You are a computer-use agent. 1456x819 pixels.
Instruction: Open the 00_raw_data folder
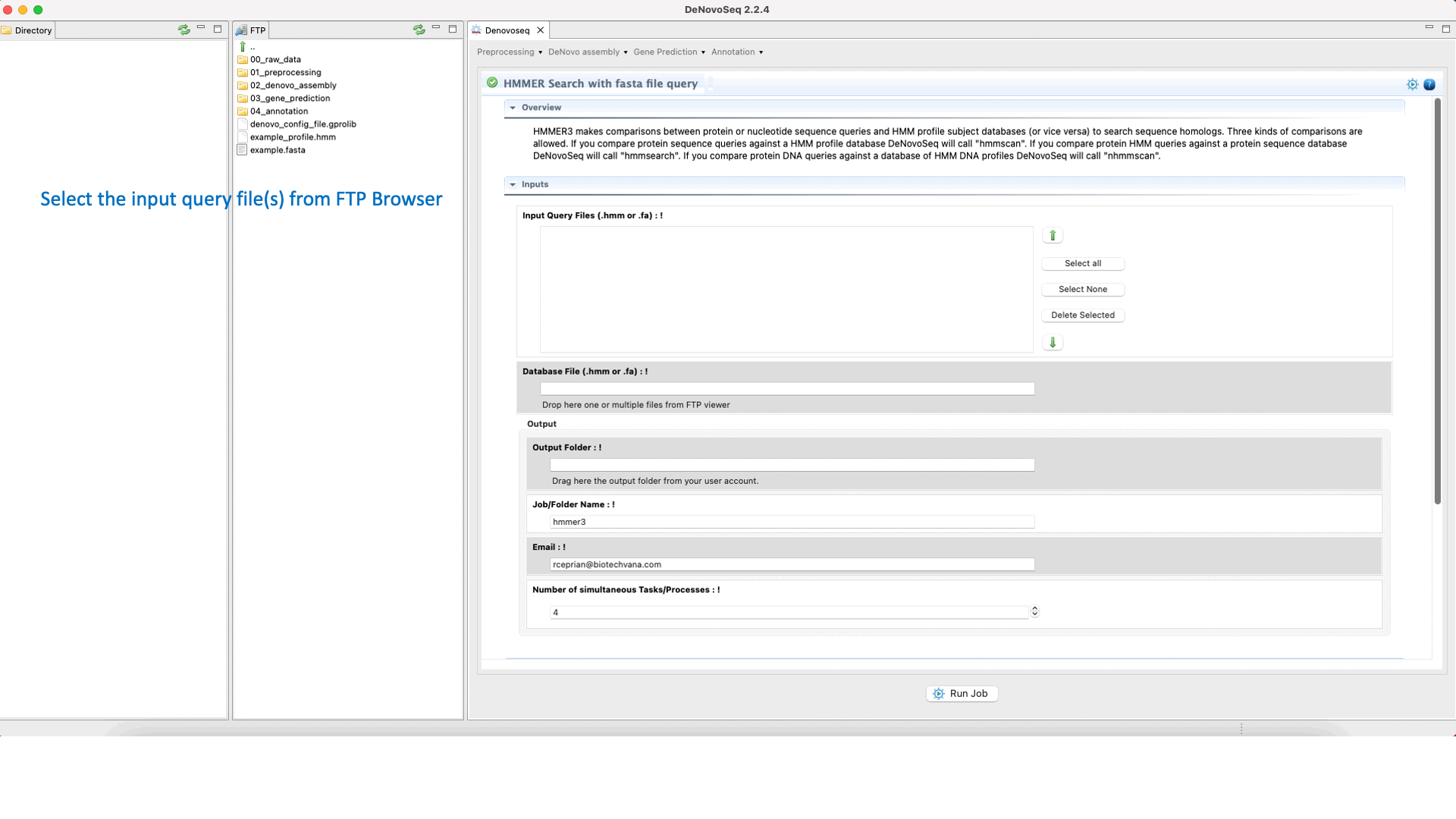tap(275, 59)
